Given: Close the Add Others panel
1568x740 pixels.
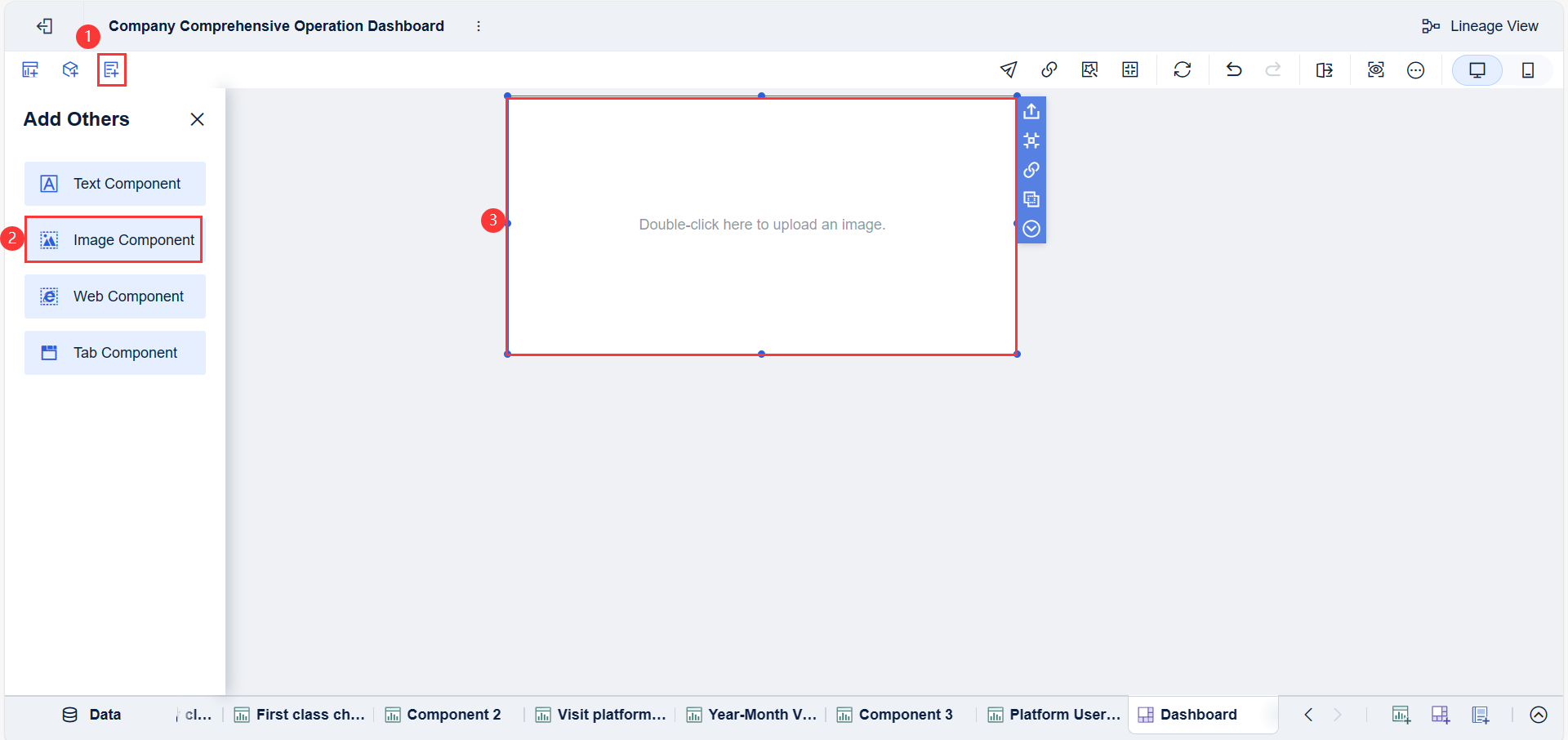Looking at the screenshot, I should point(197,118).
